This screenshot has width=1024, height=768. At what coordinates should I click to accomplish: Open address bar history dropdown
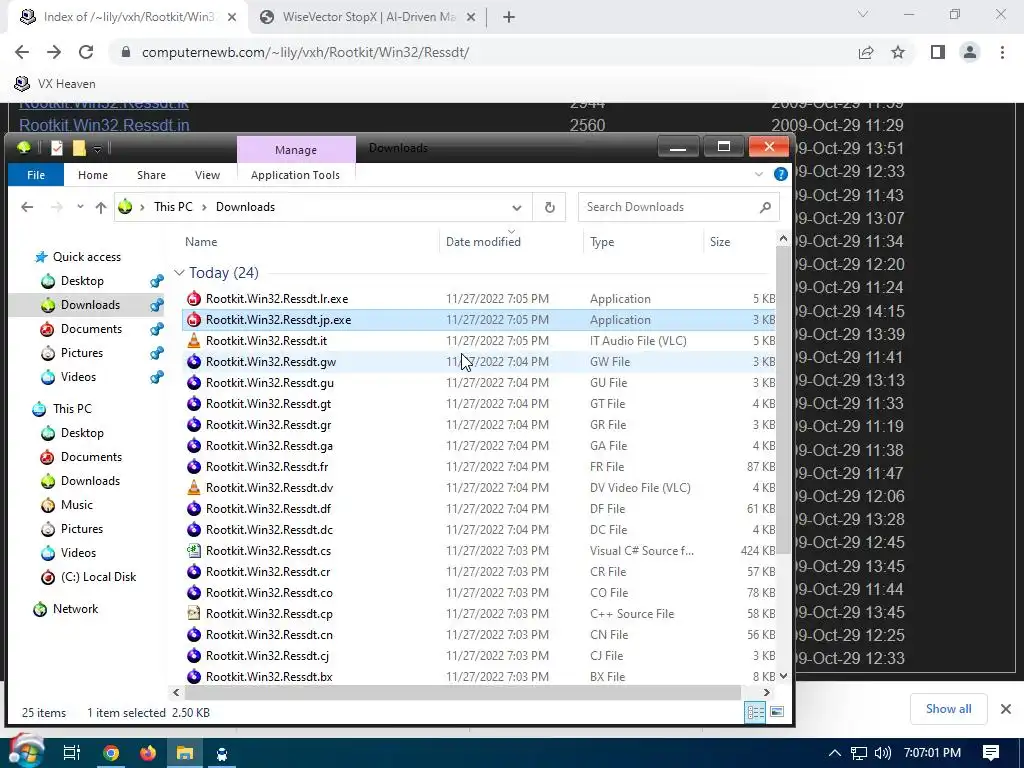pyautogui.click(x=517, y=208)
